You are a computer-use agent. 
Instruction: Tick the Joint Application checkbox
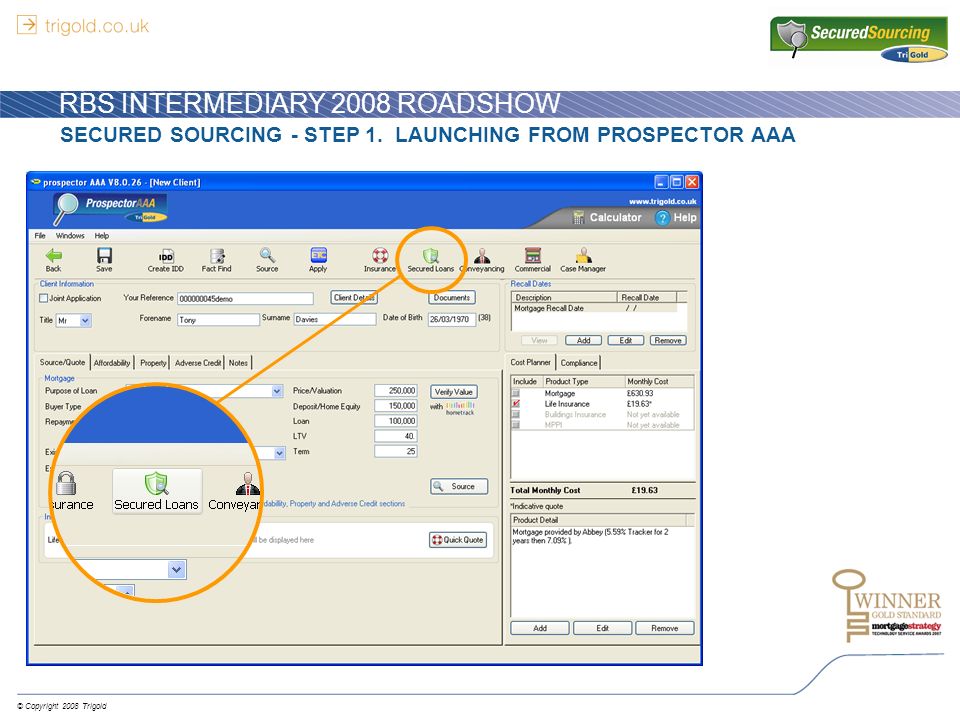[x=43, y=298]
